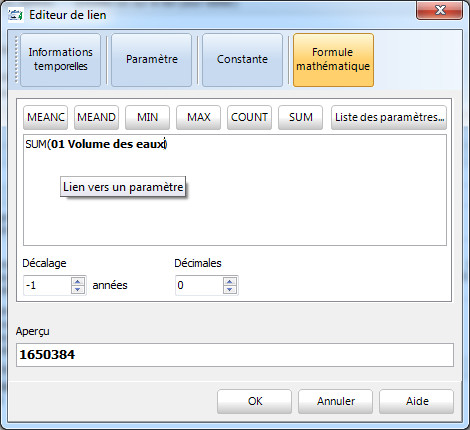
Task: Open the Informations temporelles tab
Action: tap(60, 60)
